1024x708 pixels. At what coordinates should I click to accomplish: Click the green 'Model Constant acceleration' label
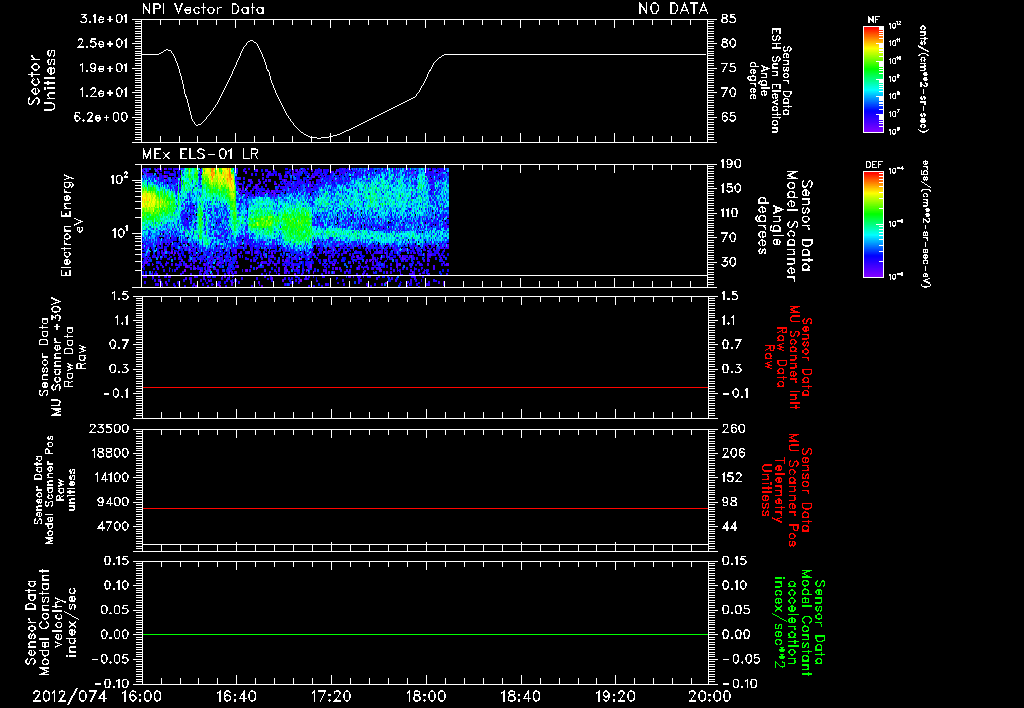point(799,624)
